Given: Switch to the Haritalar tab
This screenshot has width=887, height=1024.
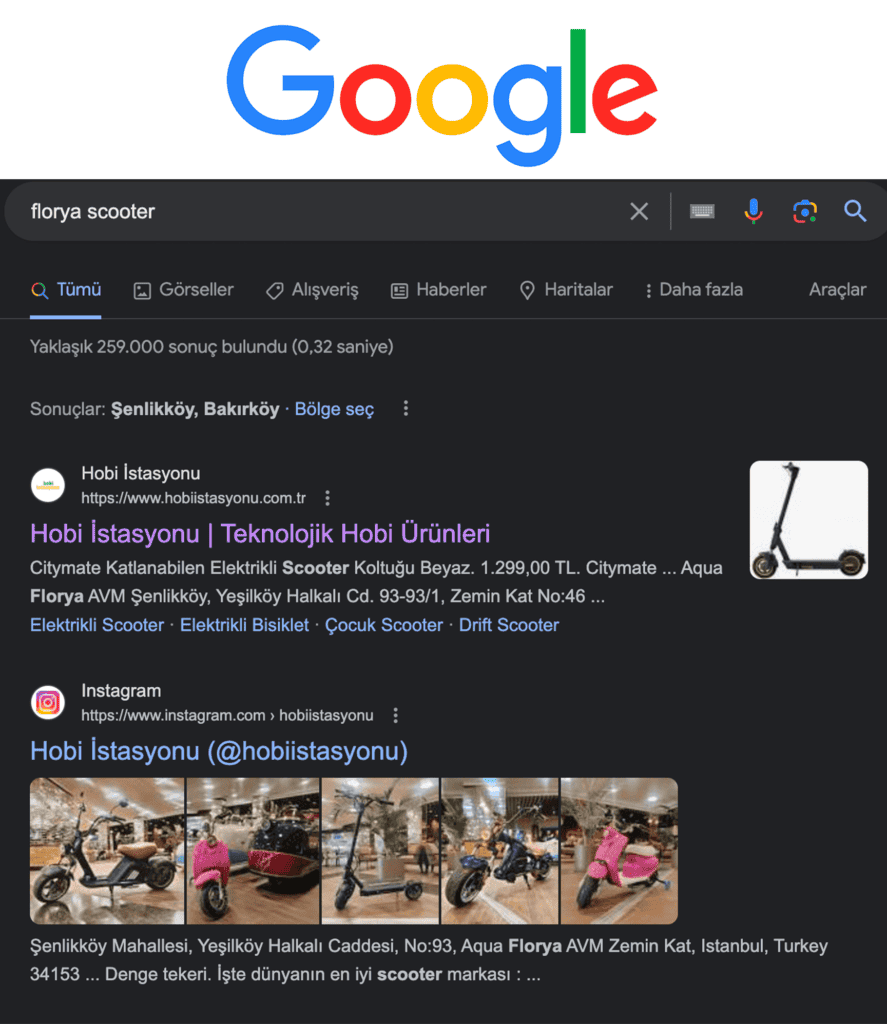Looking at the screenshot, I should tap(566, 290).
